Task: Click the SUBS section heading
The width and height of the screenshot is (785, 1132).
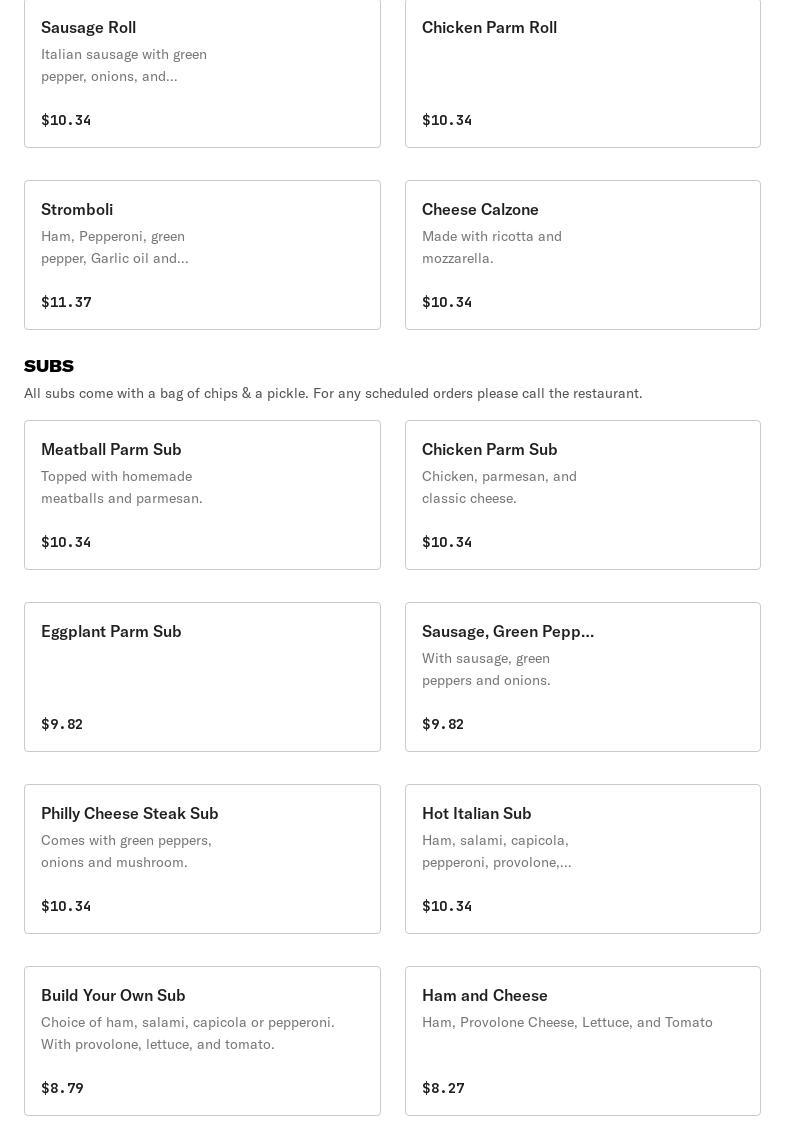Action: (49, 366)
